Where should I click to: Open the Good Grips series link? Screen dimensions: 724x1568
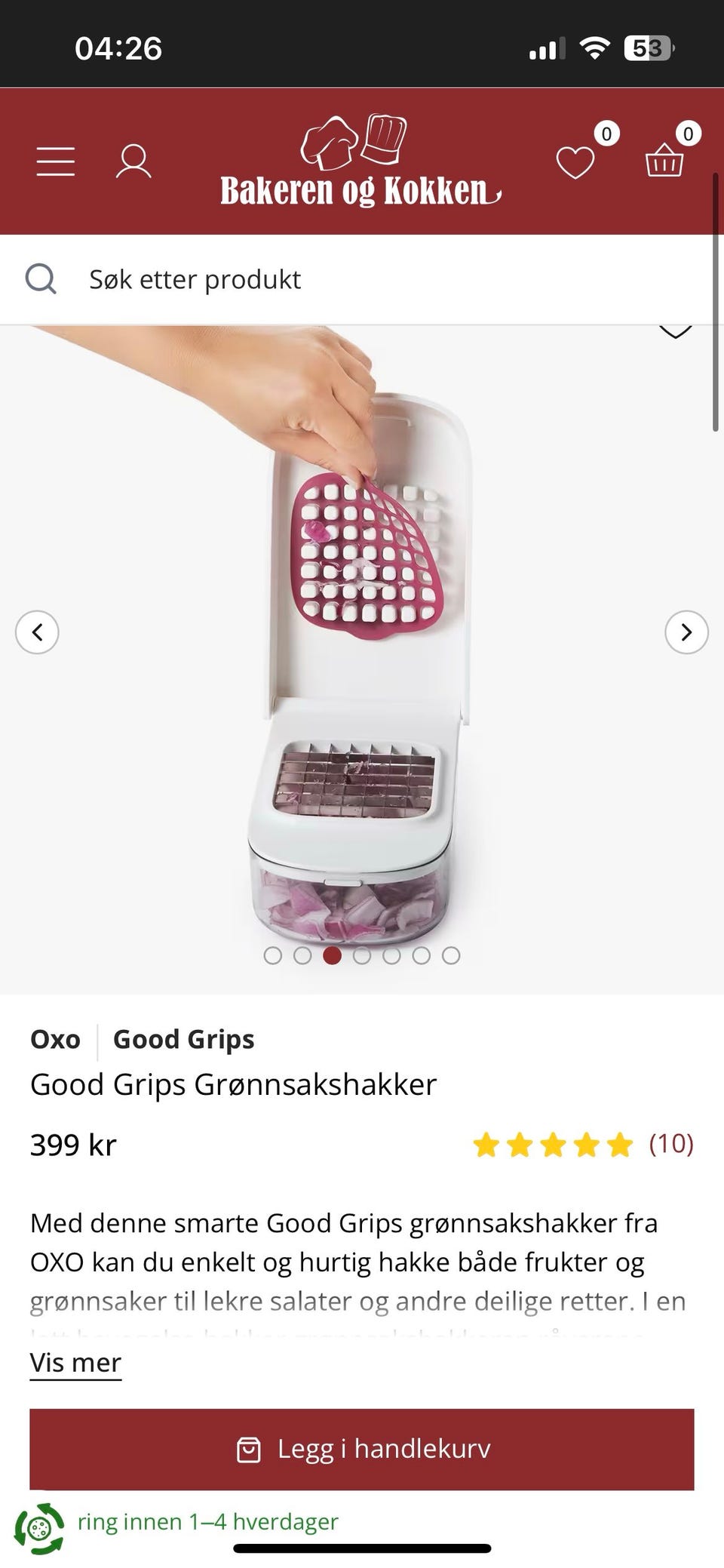tap(183, 1040)
